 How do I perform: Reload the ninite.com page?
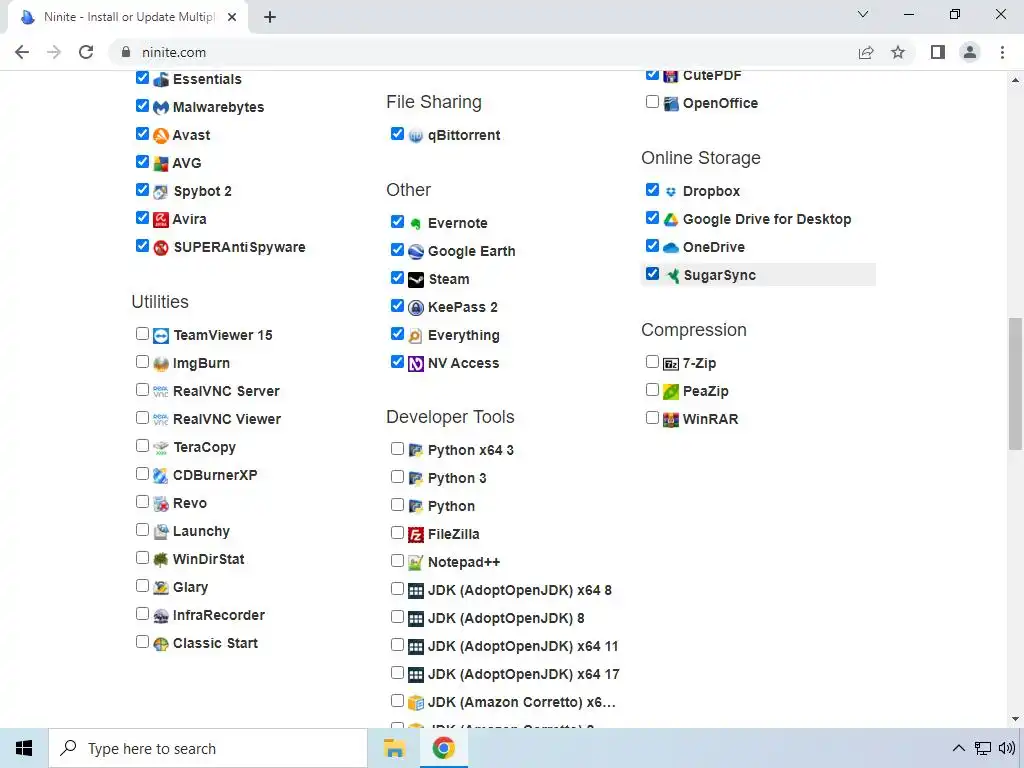86,52
